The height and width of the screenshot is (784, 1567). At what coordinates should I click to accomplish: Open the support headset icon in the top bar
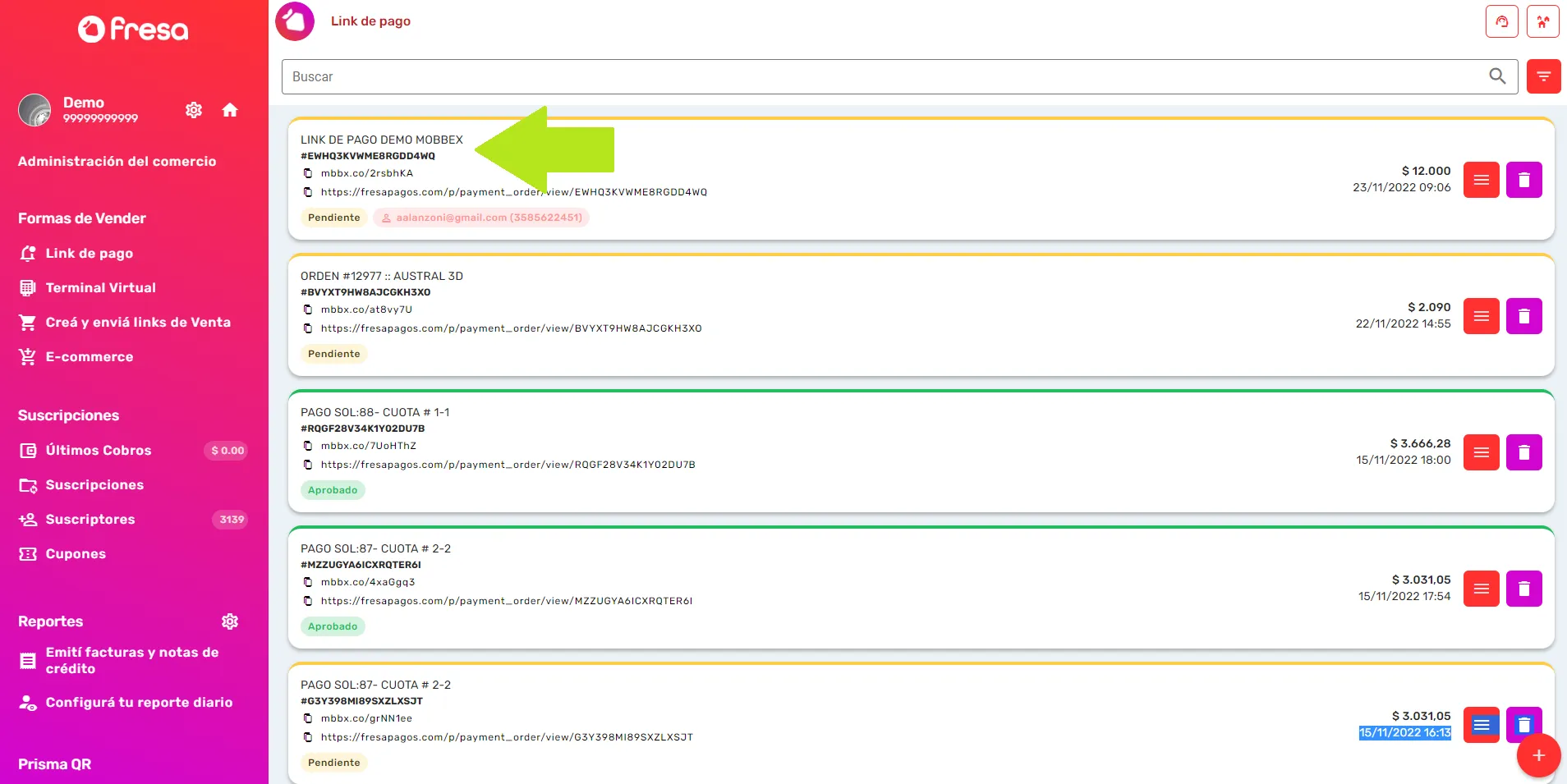[1501, 21]
